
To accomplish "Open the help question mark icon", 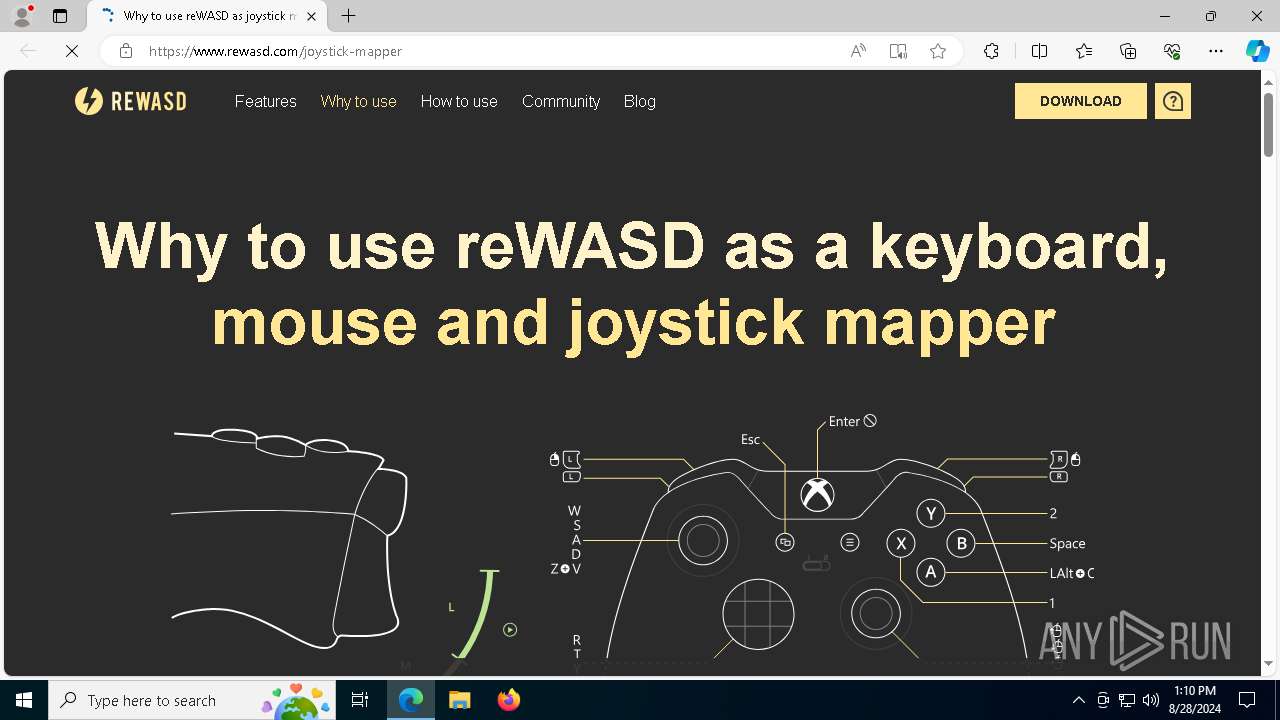I will tap(1173, 101).
